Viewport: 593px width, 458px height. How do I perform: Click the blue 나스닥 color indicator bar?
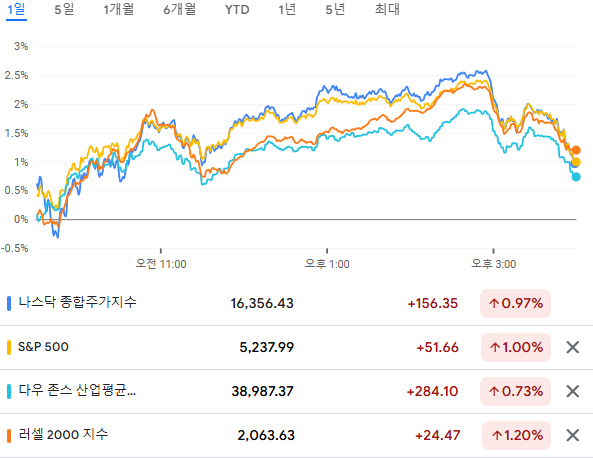pyautogui.click(x=9, y=303)
